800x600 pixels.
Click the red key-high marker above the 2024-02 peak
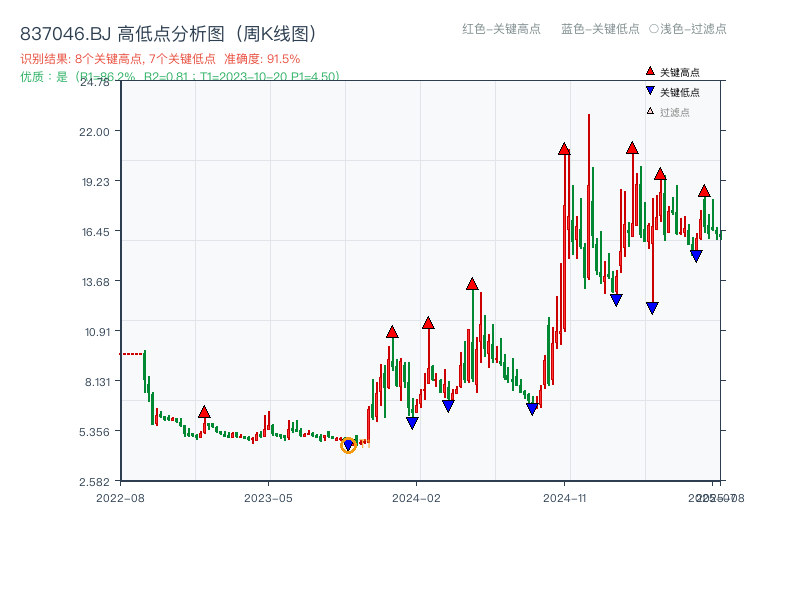429,323
